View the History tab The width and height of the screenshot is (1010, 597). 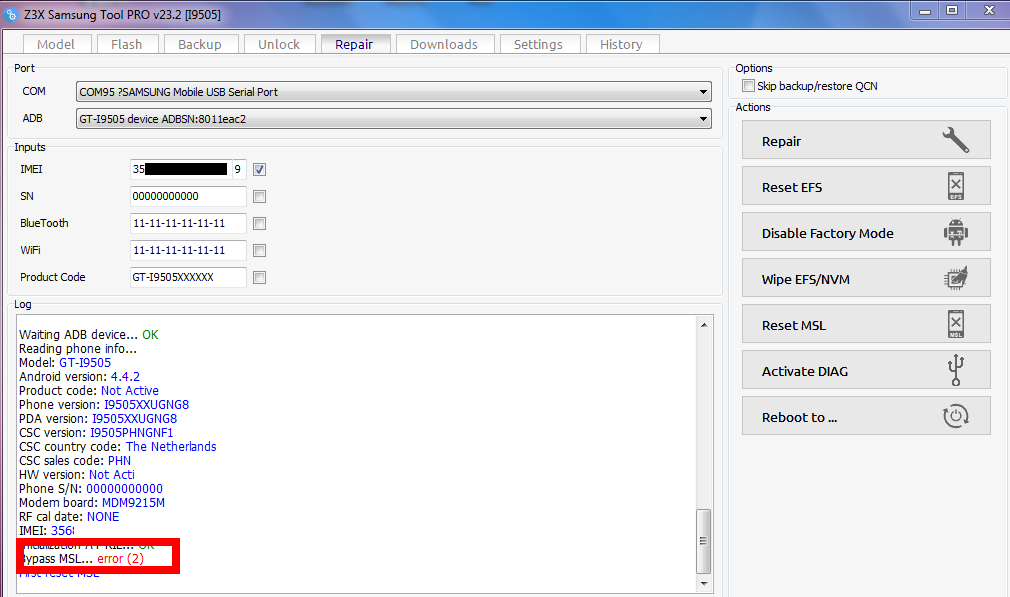[x=621, y=44]
